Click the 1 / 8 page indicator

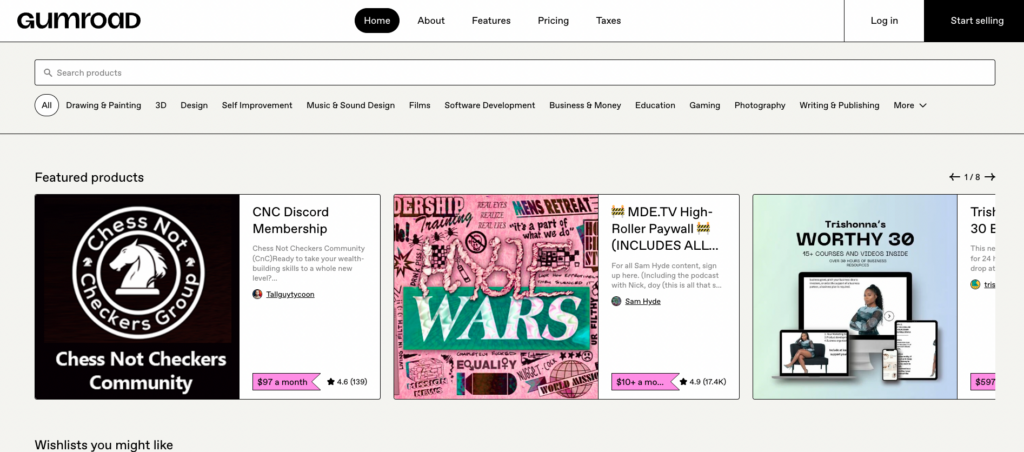972,177
